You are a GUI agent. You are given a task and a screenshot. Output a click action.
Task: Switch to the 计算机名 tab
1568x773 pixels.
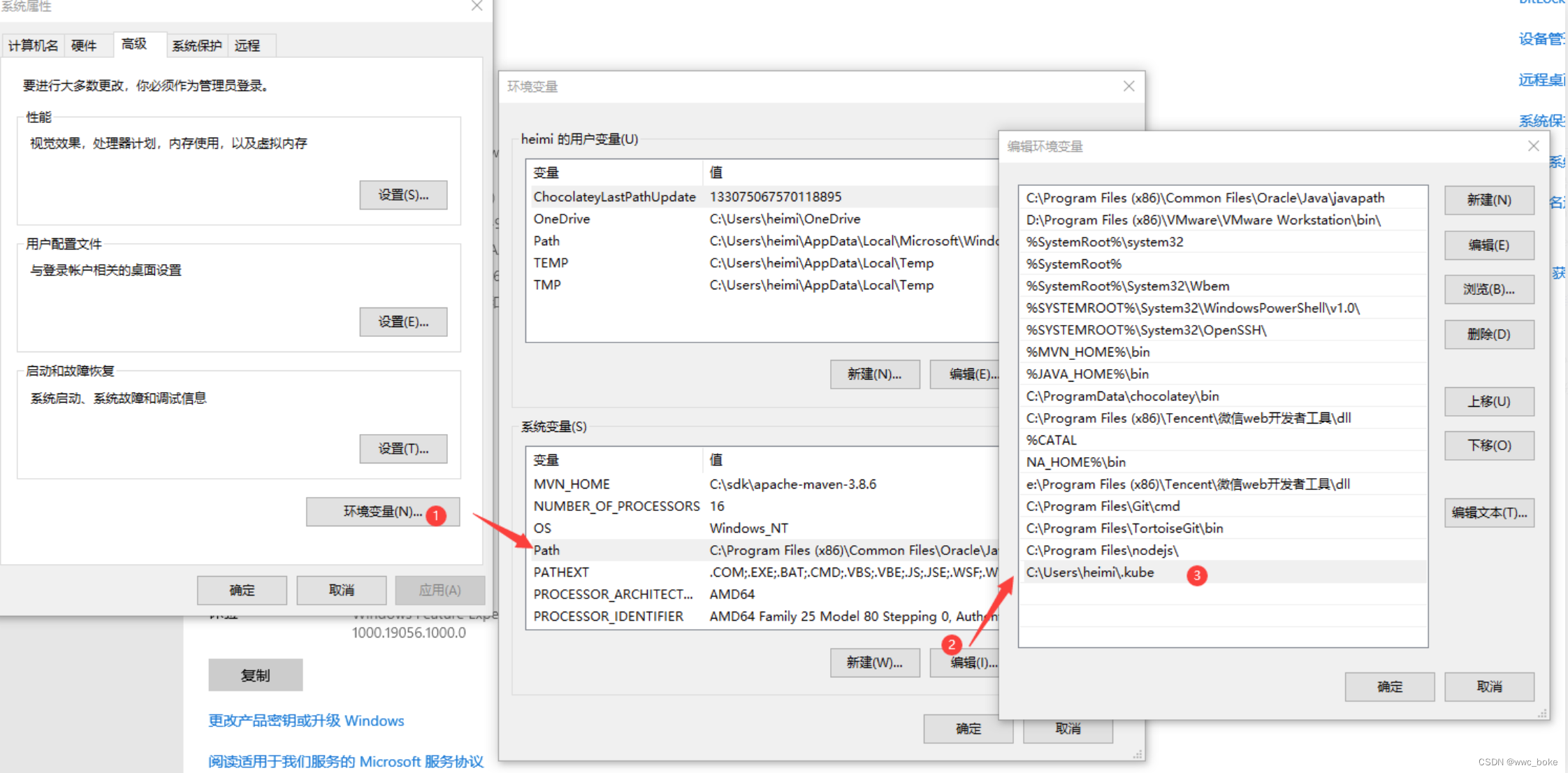click(33, 45)
